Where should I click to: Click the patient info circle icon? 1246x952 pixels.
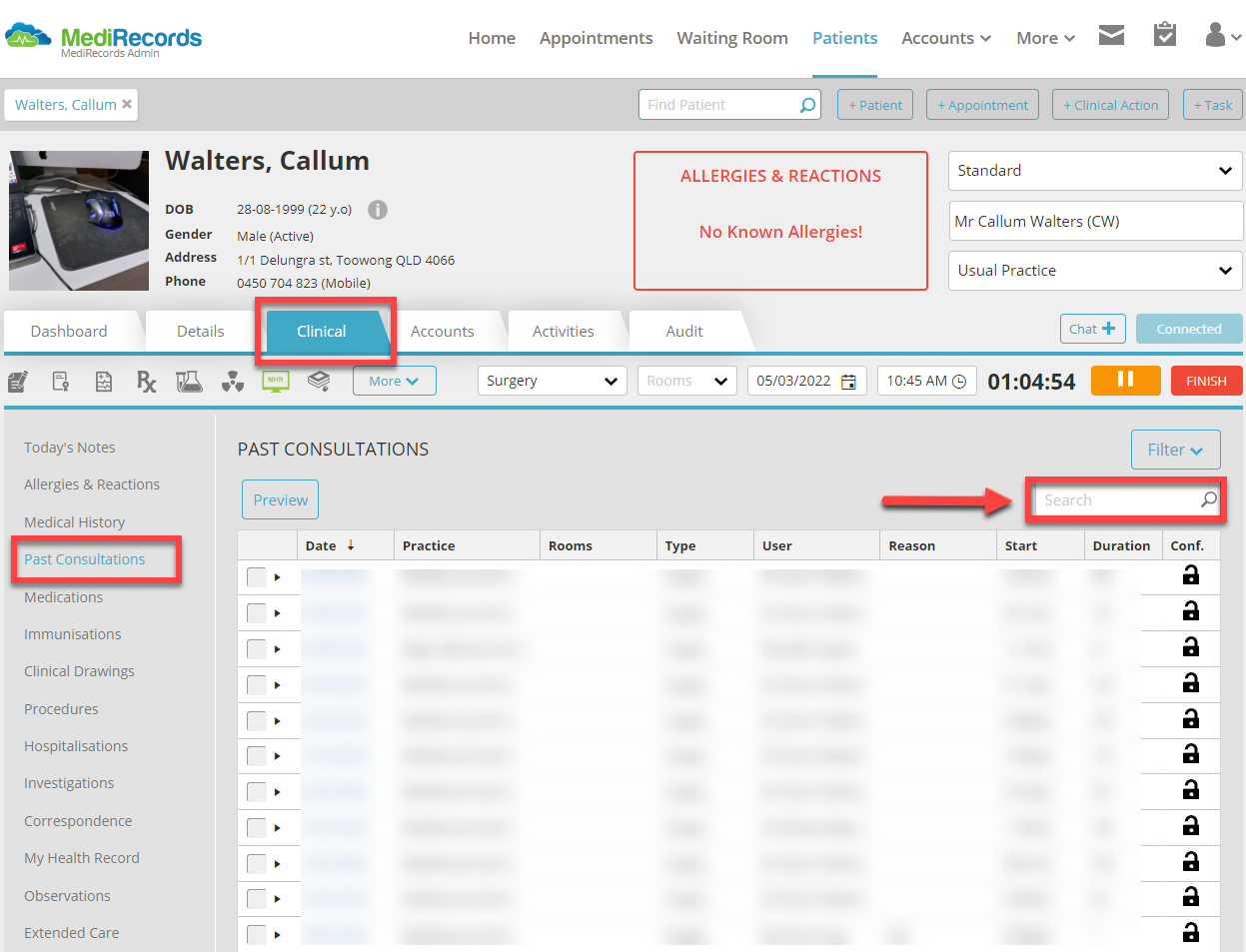tap(378, 210)
